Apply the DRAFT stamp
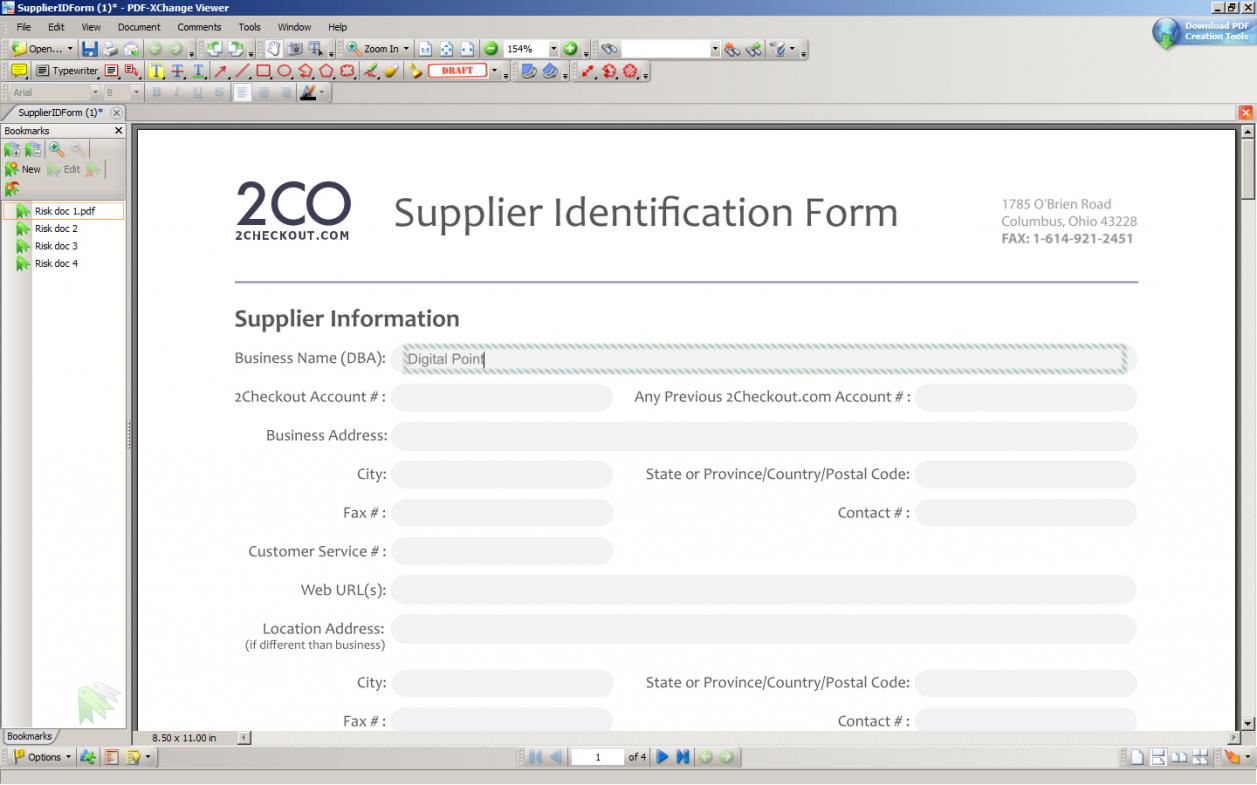 pos(457,71)
